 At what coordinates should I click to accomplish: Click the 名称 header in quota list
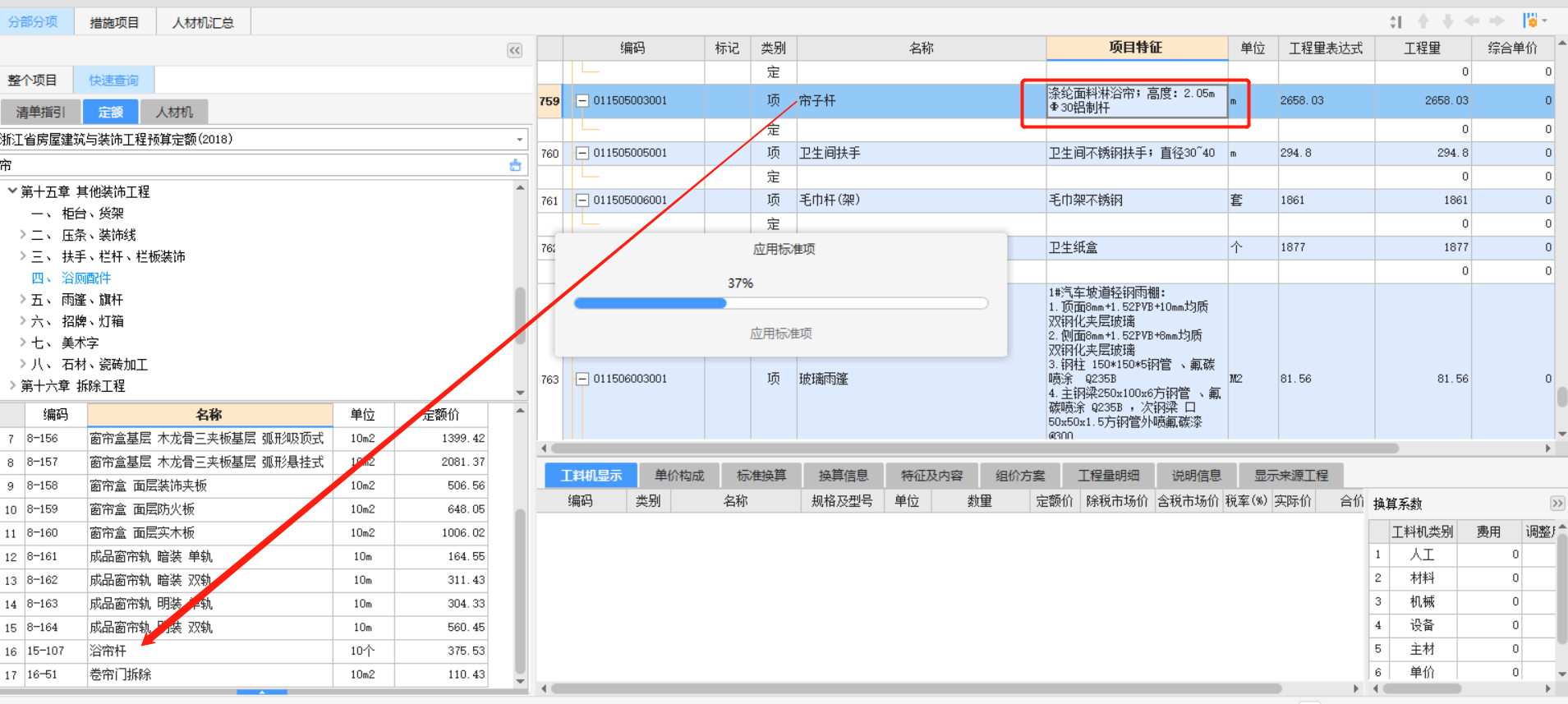[x=209, y=415]
